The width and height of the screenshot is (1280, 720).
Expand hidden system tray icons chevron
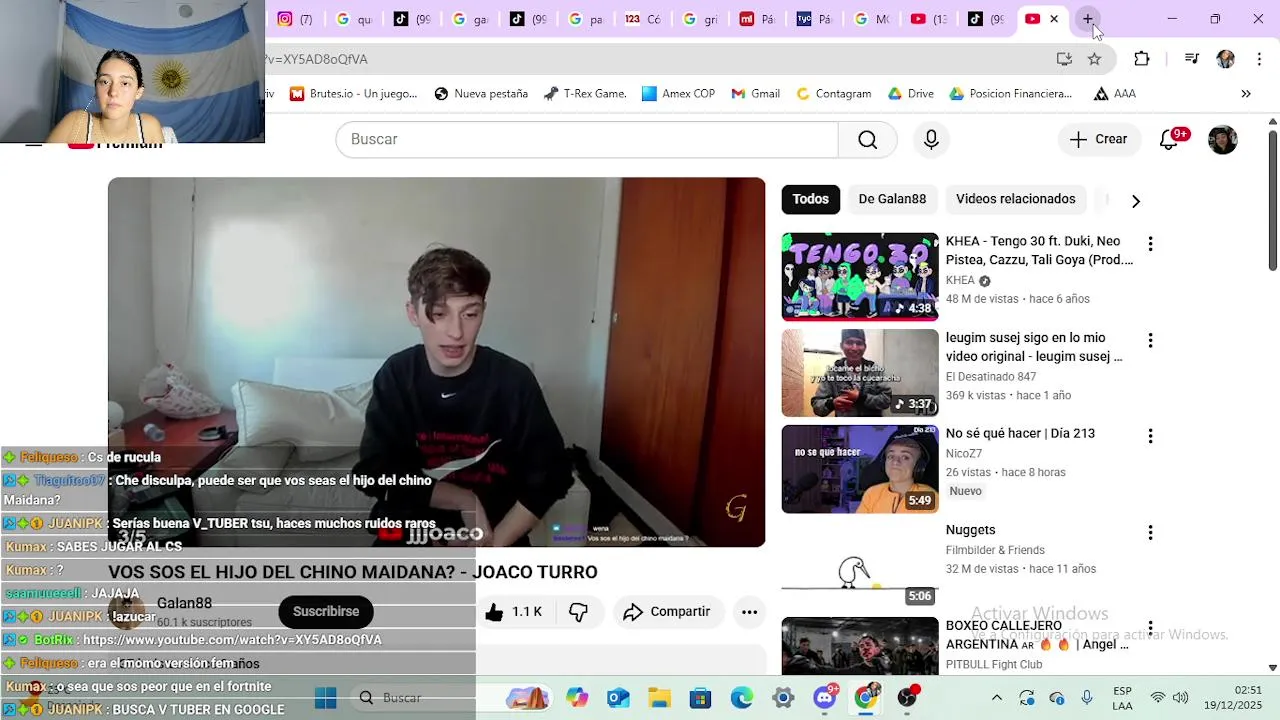tap(996, 698)
